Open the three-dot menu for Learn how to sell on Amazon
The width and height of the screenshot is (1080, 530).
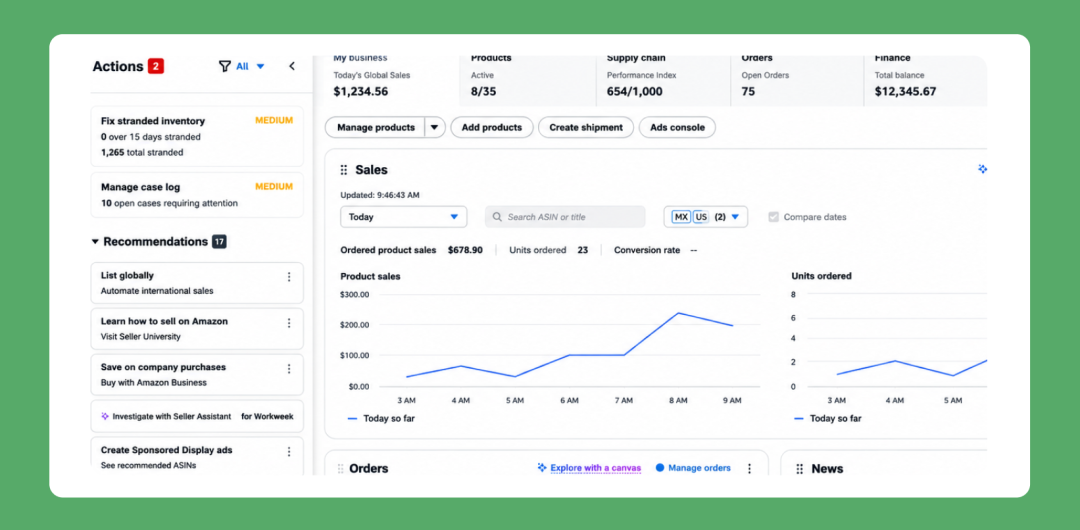tap(289, 323)
